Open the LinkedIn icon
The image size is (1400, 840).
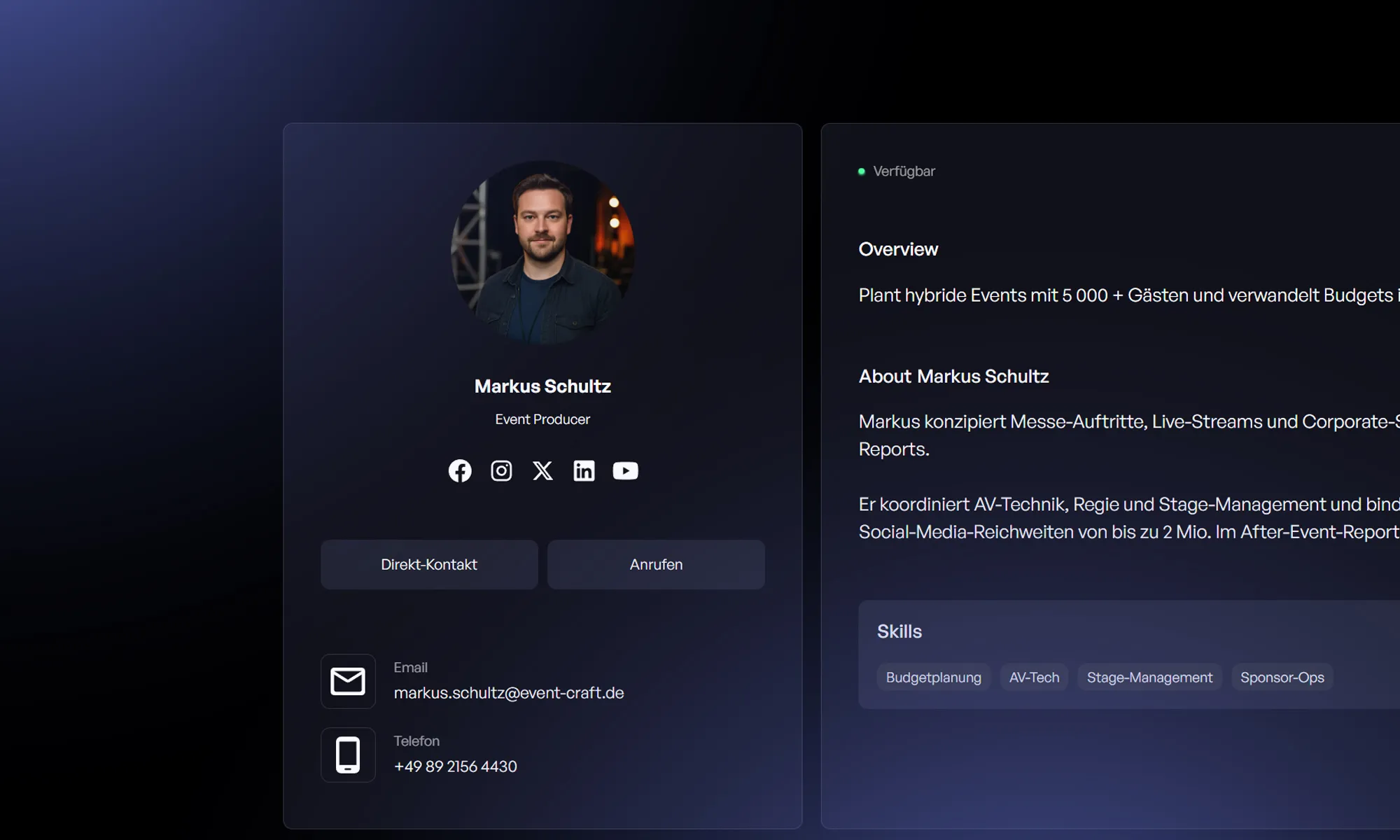[x=584, y=470]
